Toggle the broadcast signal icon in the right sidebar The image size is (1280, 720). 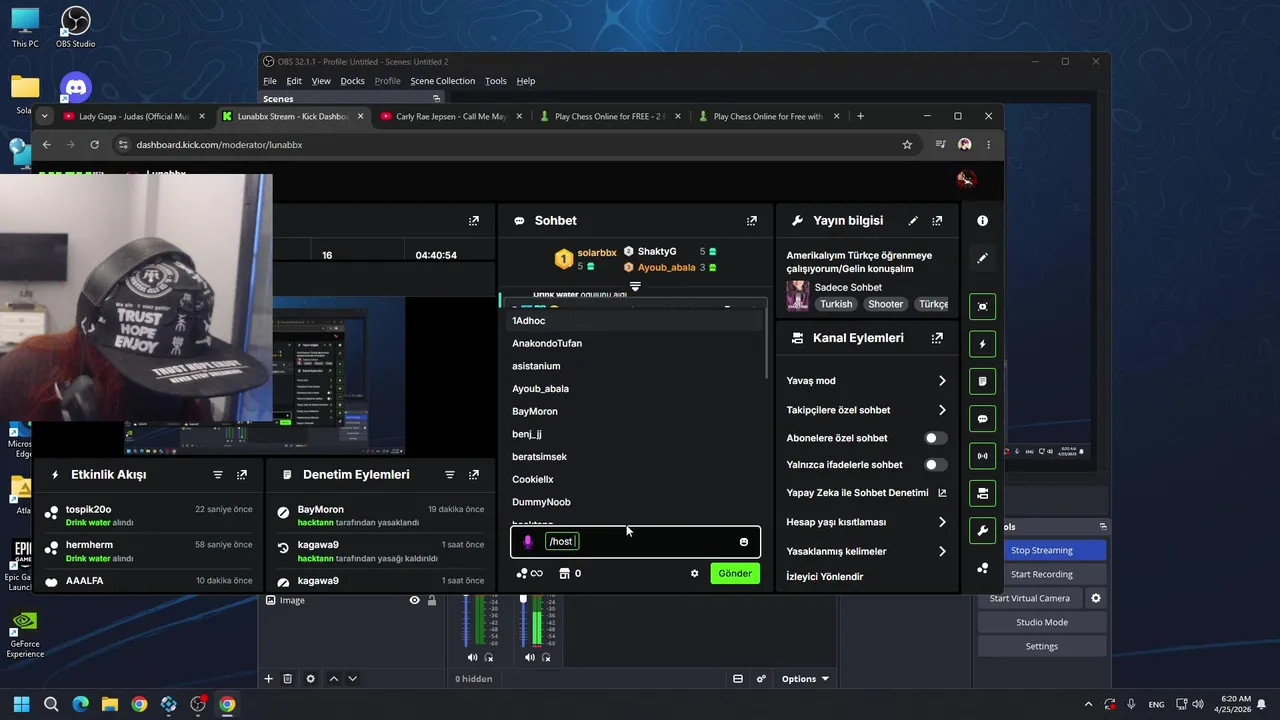pyautogui.click(x=982, y=456)
